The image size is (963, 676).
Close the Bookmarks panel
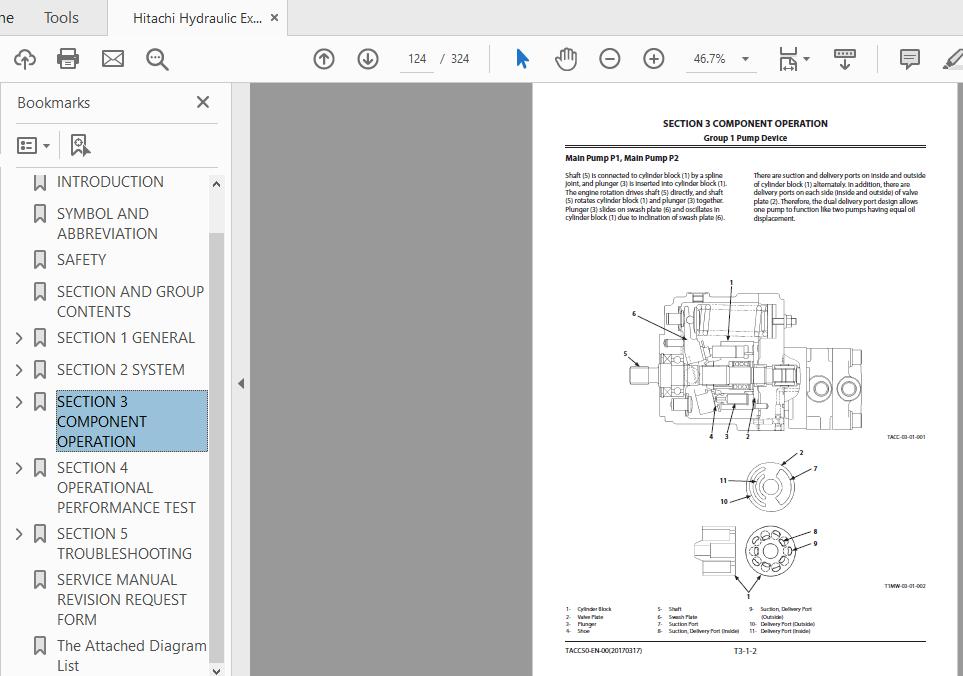point(203,102)
